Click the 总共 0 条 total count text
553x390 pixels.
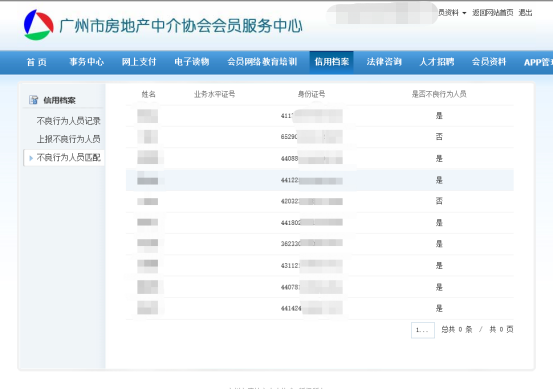457,329
